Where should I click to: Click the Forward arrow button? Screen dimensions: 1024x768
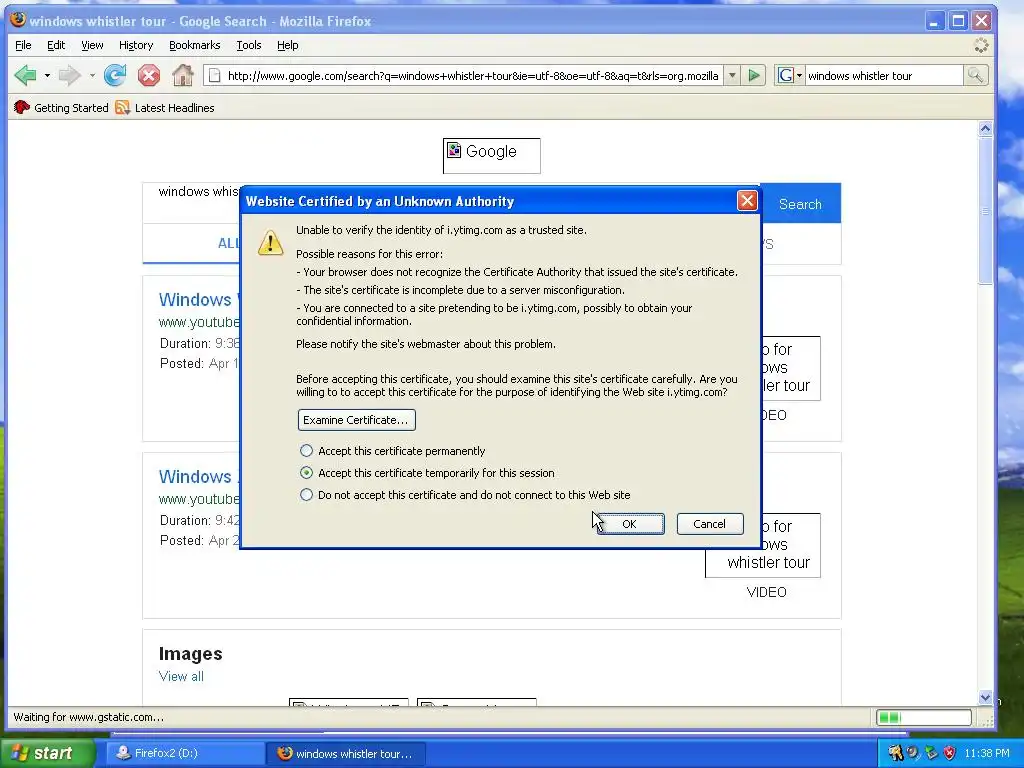click(x=69, y=76)
